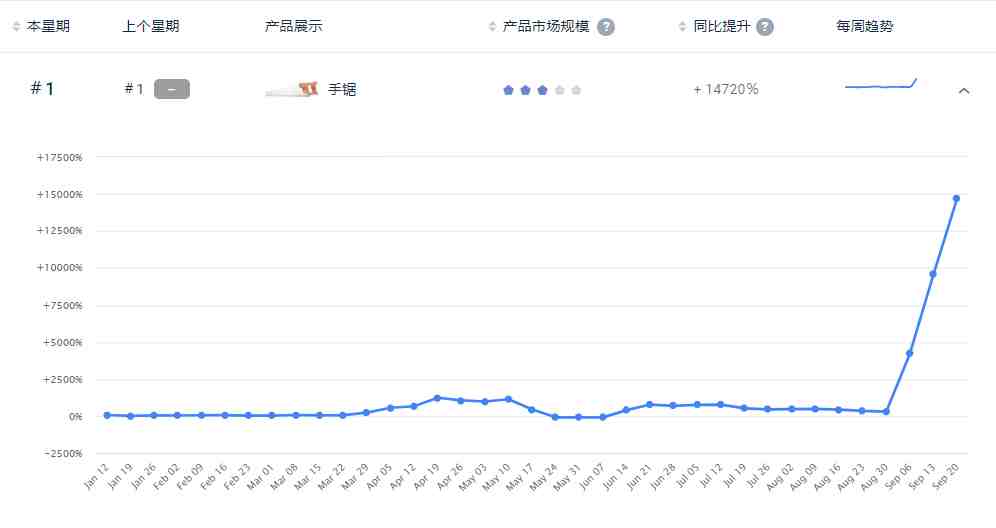Screen dimensions: 996x528
Task: Select the Sep 20 data point
Action: [956, 199]
